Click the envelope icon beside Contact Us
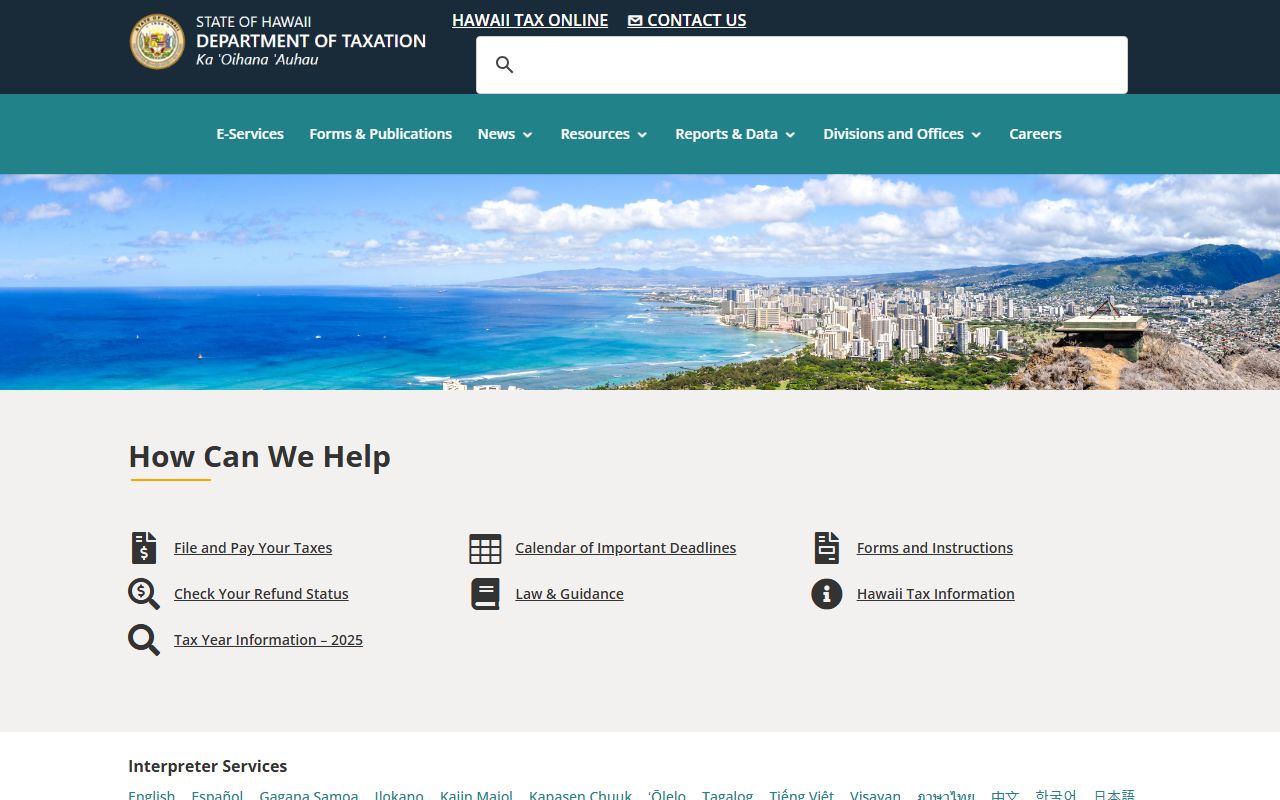Screen dimensions: 1280x800 pos(635,21)
